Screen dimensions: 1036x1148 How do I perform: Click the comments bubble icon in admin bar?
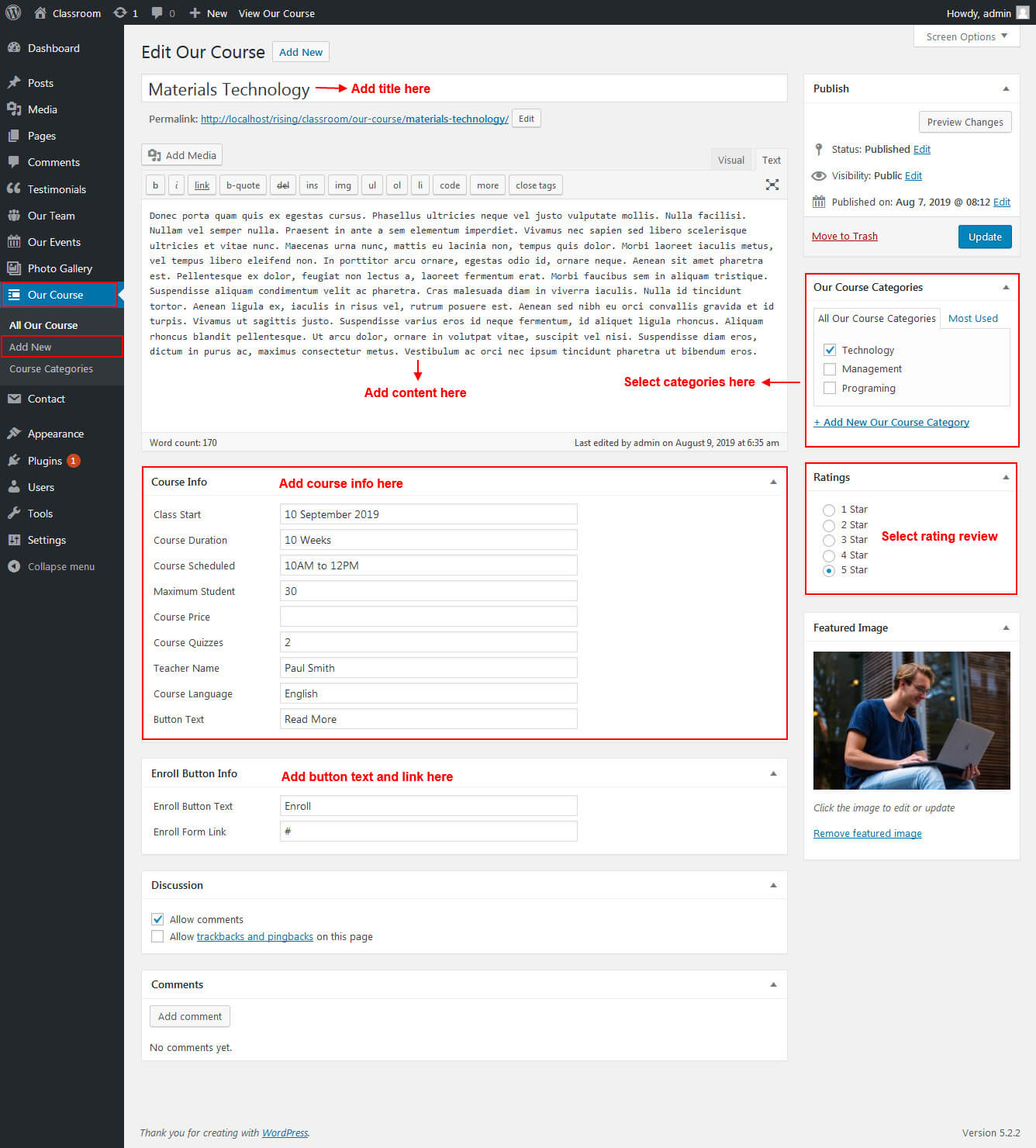click(x=157, y=13)
